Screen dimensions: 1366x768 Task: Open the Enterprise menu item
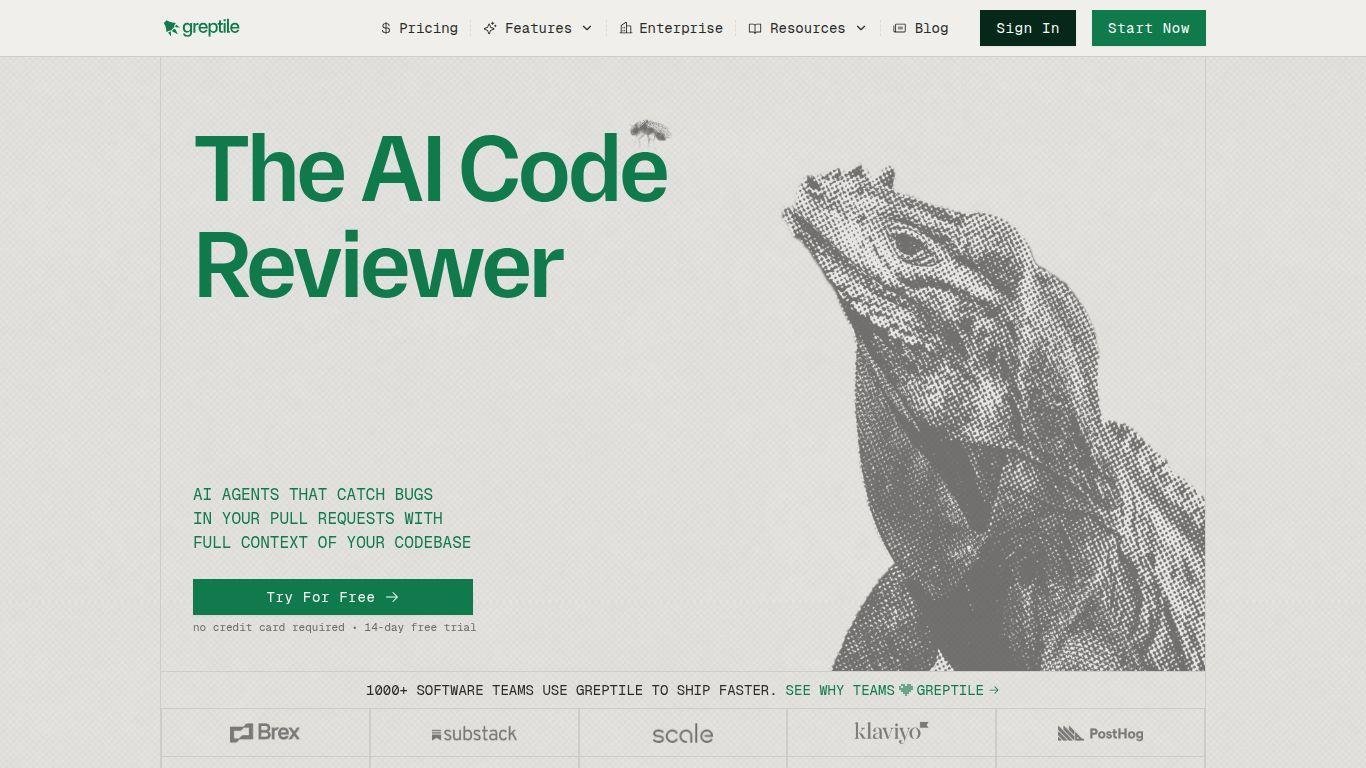pos(671,28)
